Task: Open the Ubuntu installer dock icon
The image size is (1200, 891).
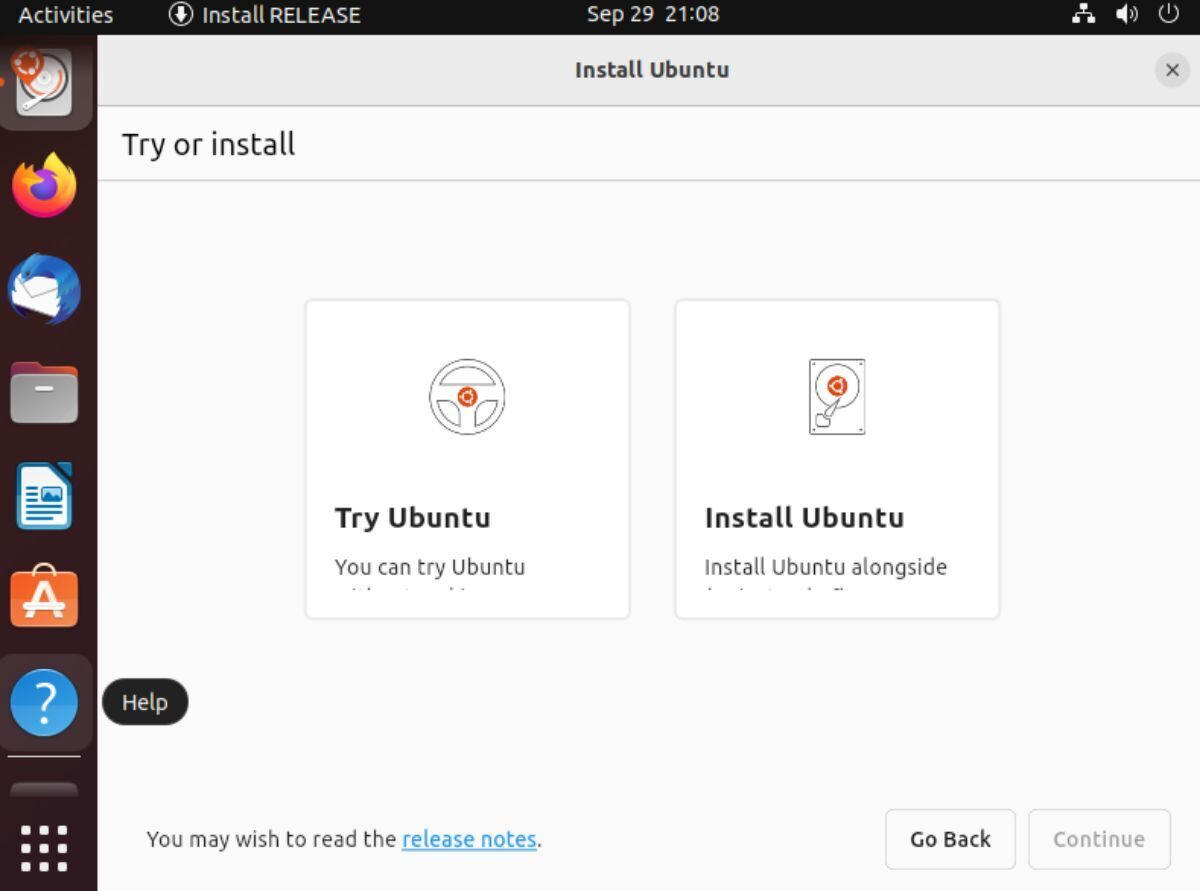Action: 44,82
